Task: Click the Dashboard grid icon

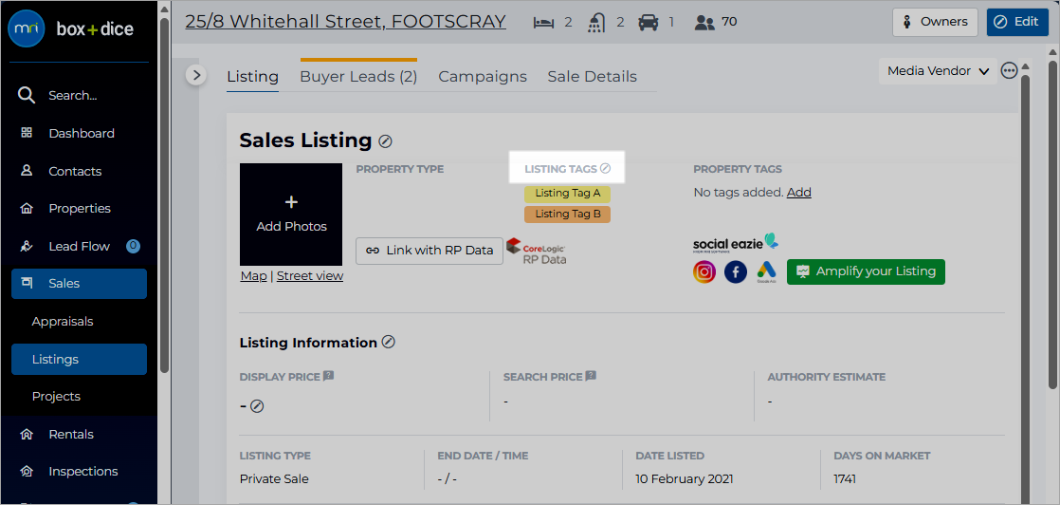Action: pos(27,133)
